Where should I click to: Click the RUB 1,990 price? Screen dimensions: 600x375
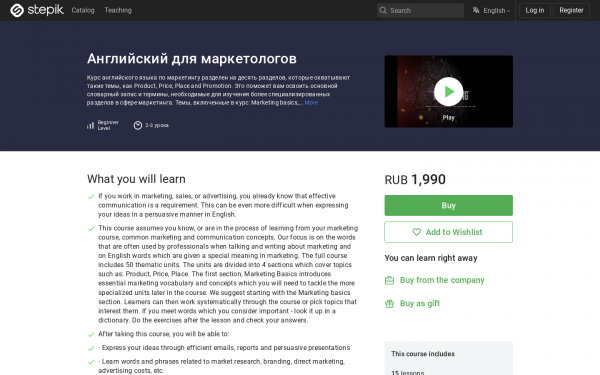tap(415, 179)
